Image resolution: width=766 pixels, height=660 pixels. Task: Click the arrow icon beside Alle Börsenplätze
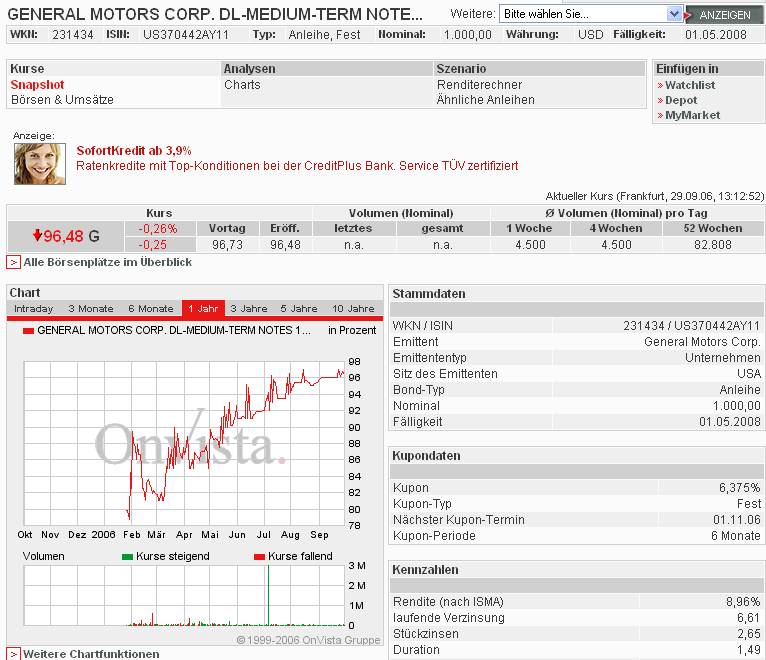click(14, 262)
